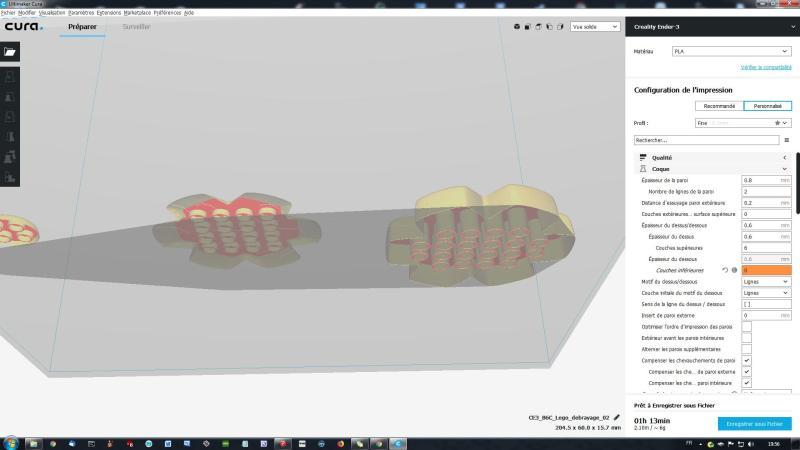Expand the Creality Ender-3 printer selector
800x450 pixels.
[x=712, y=27]
